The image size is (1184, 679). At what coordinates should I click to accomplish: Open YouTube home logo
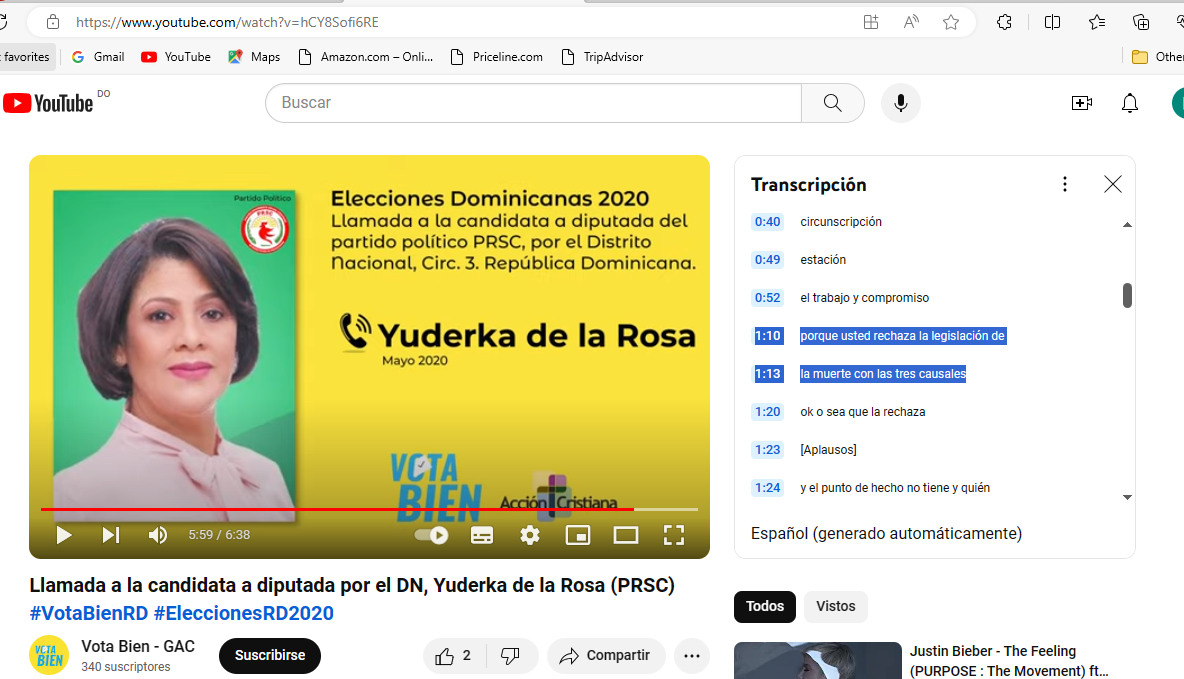click(x=48, y=103)
